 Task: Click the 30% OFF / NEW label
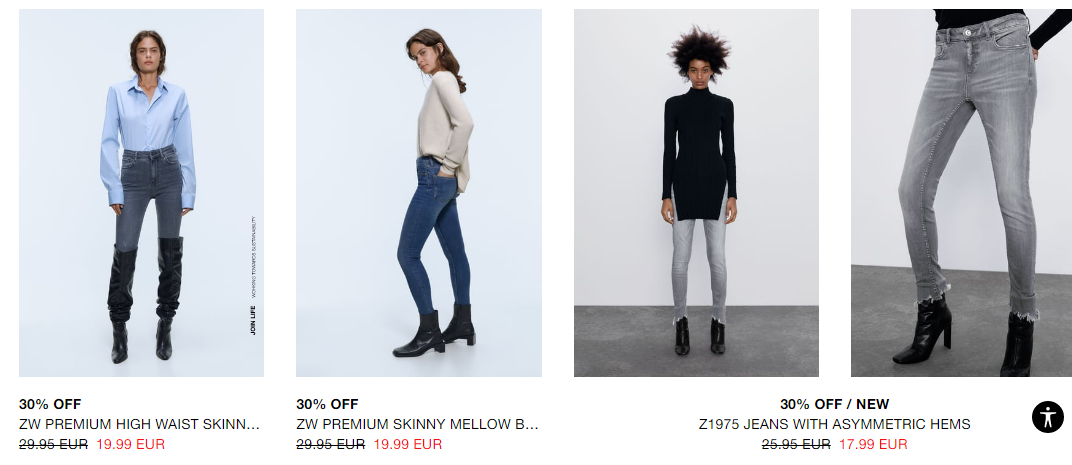pyautogui.click(x=834, y=404)
